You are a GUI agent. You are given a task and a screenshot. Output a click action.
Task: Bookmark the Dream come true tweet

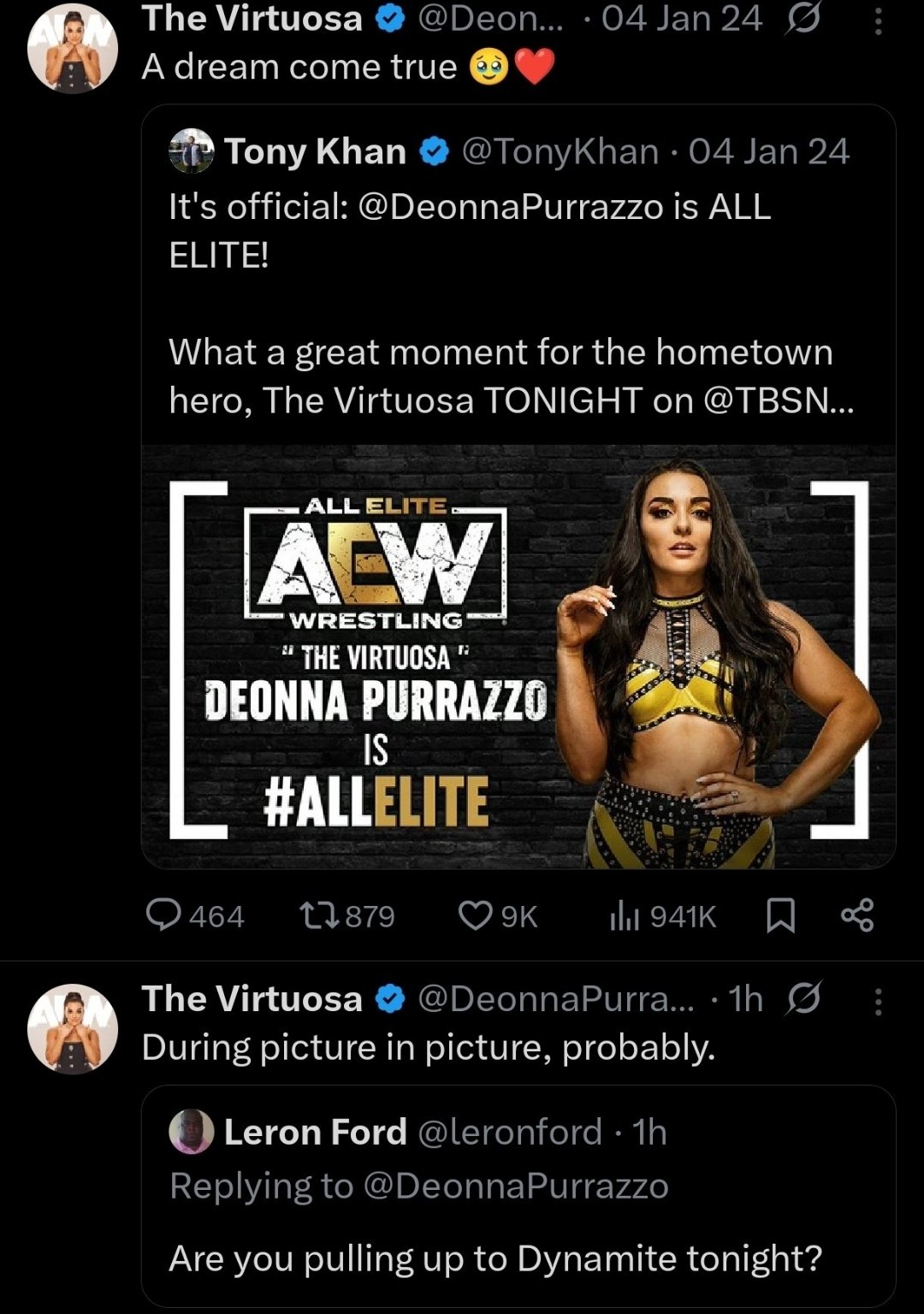(780, 915)
